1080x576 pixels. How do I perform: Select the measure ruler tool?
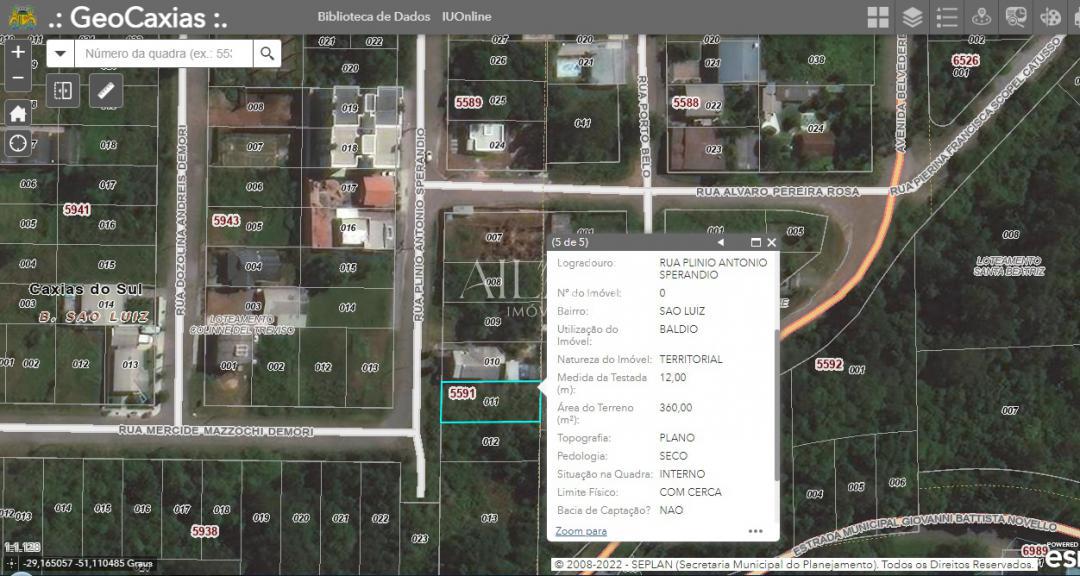point(105,90)
